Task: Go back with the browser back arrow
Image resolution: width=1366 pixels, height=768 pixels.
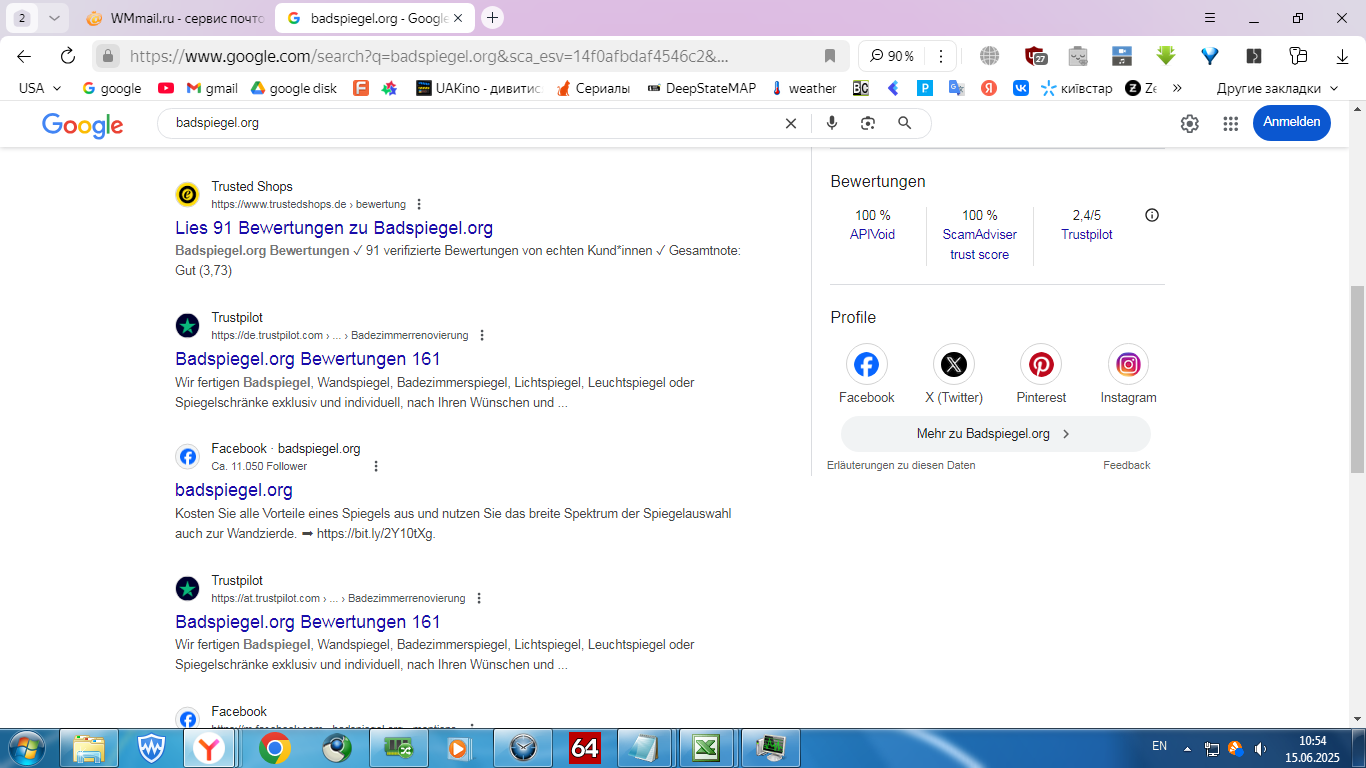Action: click(x=24, y=56)
